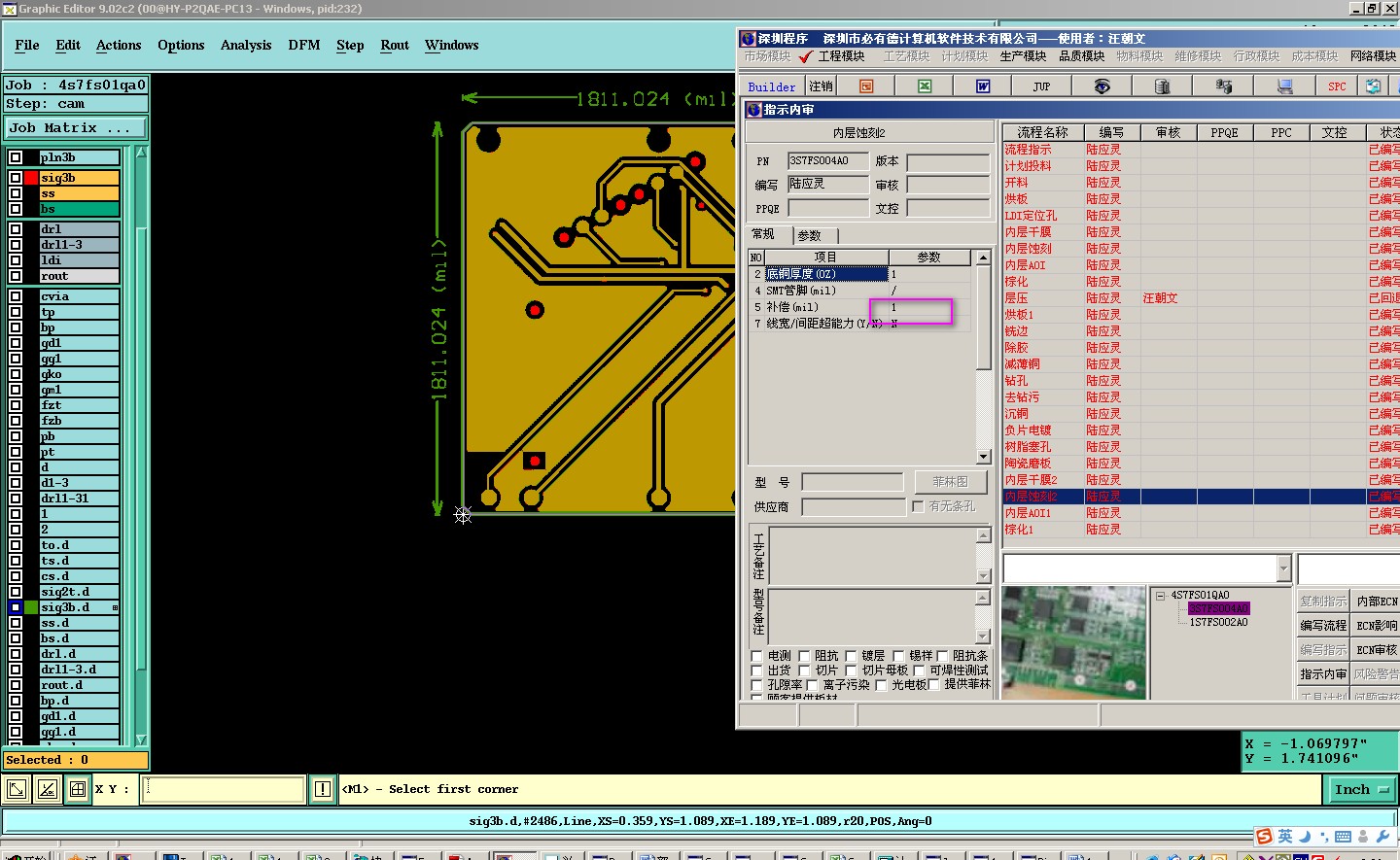Open the File menu
Screen dimensions: 1400x860
point(27,45)
